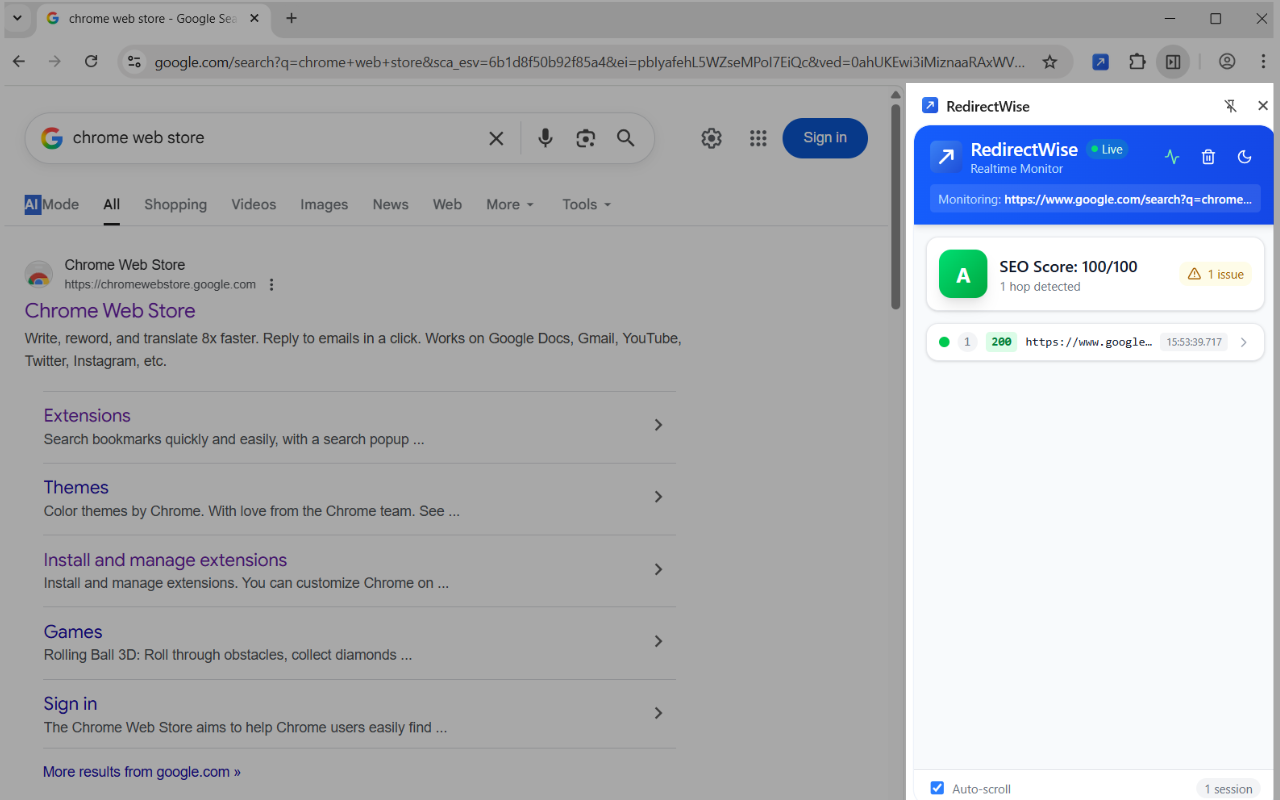1280x800 pixels.
Task: Open Install and manage extensions sitelink
Action: (165, 560)
